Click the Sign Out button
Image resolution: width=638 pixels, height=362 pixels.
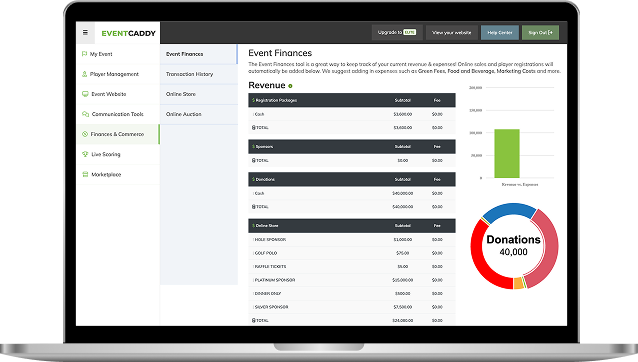point(540,33)
